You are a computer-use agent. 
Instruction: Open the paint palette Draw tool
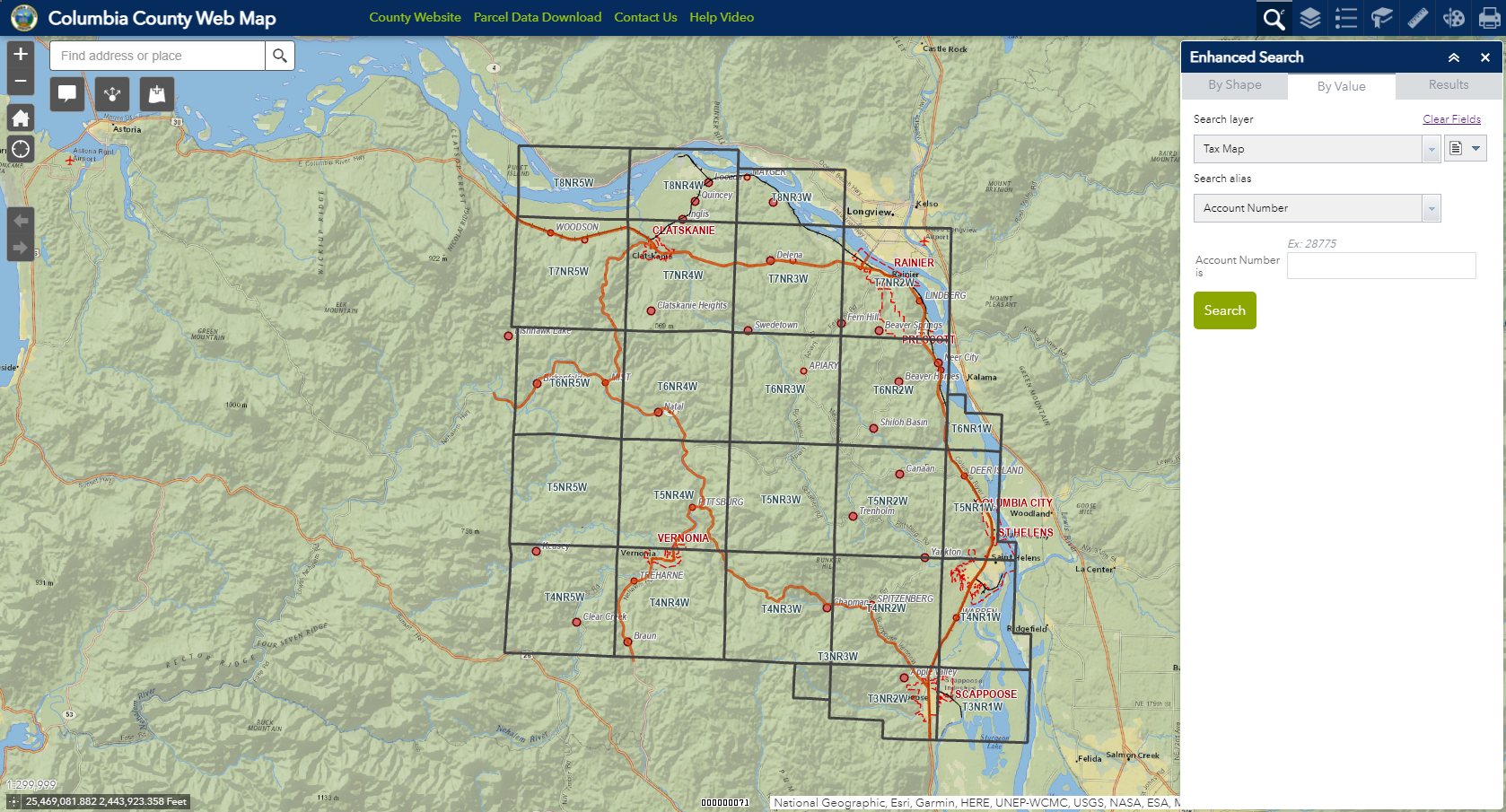[1454, 18]
